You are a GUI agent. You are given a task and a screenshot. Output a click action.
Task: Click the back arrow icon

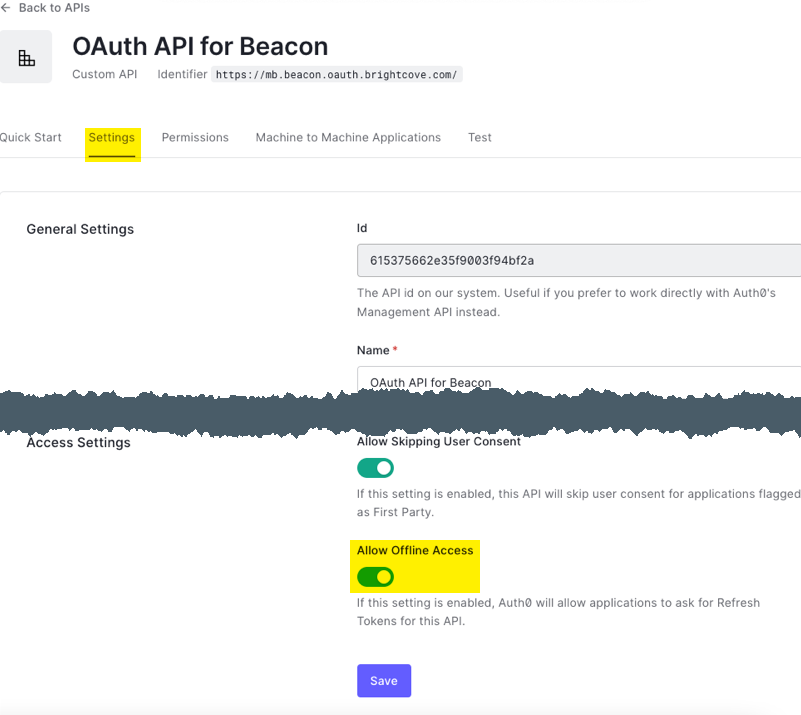6,8
